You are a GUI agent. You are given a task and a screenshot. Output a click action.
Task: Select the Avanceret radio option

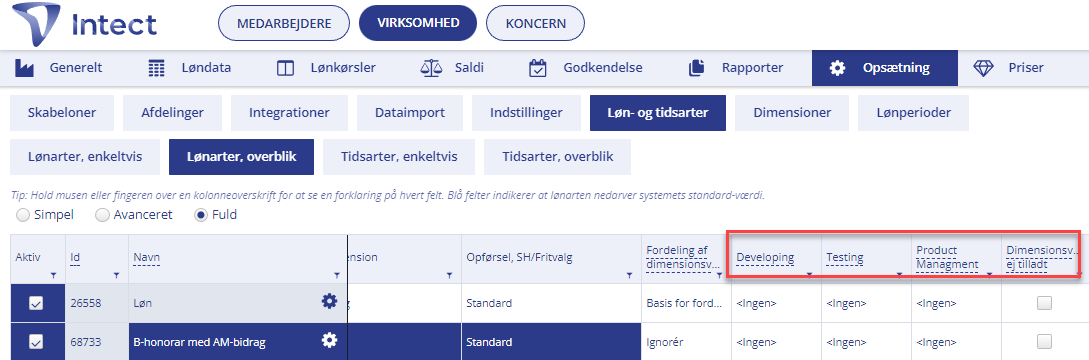[x=102, y=215]
